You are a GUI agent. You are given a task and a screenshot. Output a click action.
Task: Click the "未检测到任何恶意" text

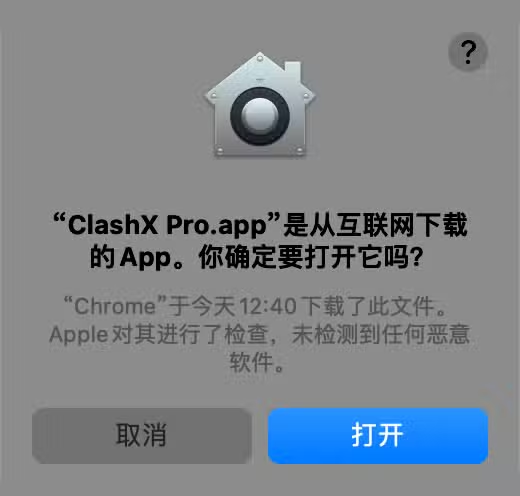click(381, 334)
